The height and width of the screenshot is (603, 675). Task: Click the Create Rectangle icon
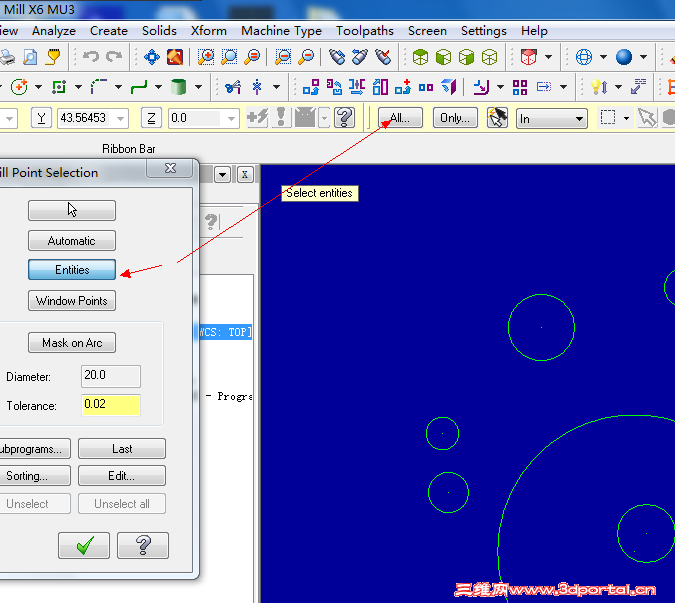tap(59, 87)
